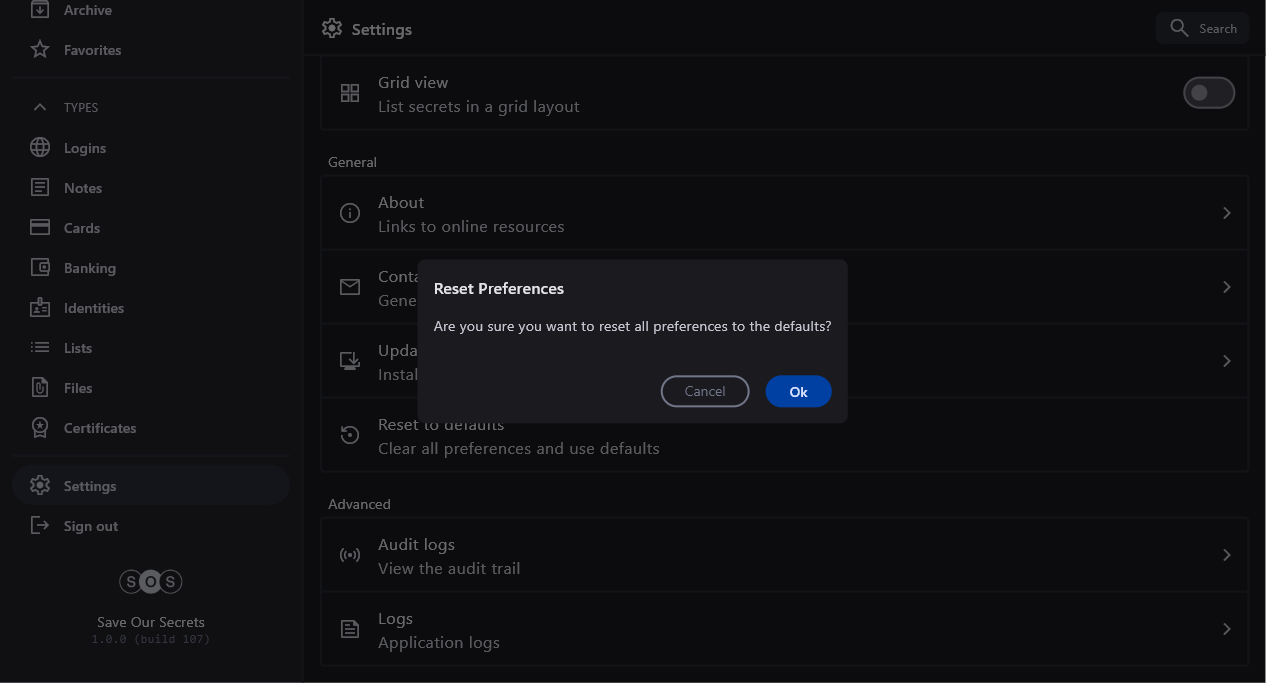Select Notes in the sidebar
Image resolution: width=1266 pixels, height=683 pixels.
point(83,188)
